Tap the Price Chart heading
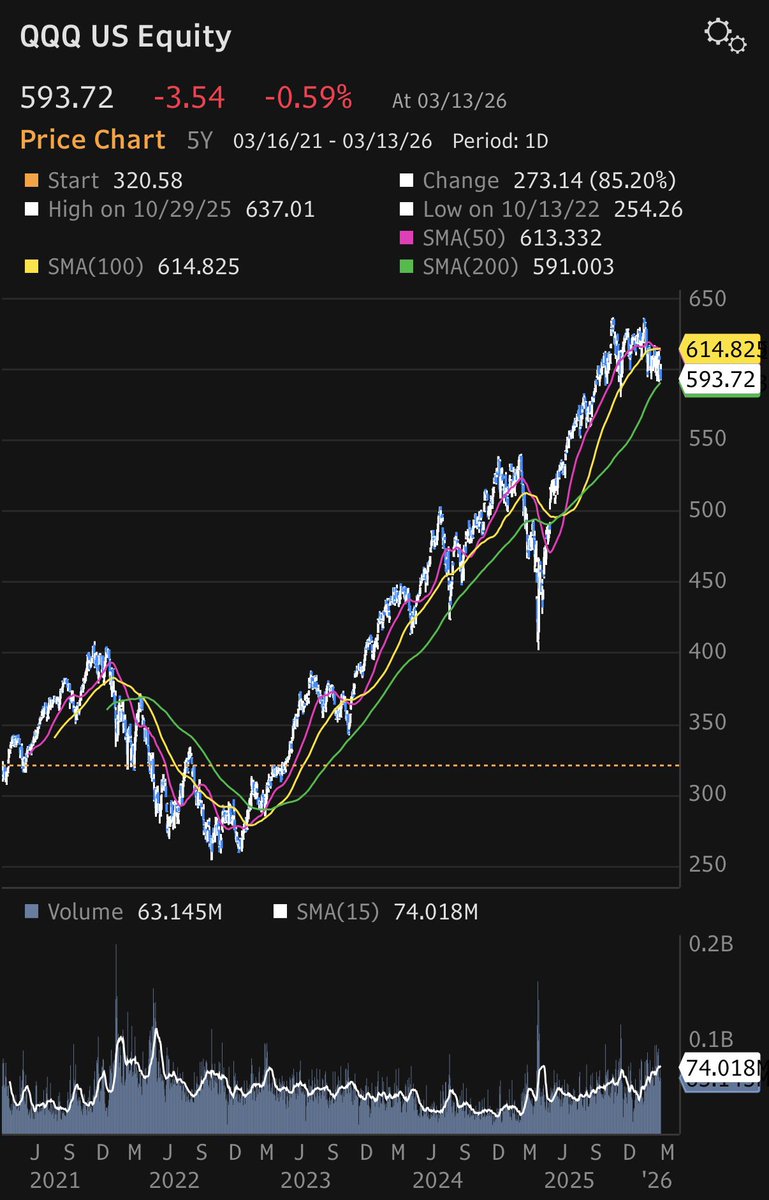Screen dimensions: 769x1200 click(94, 140)
